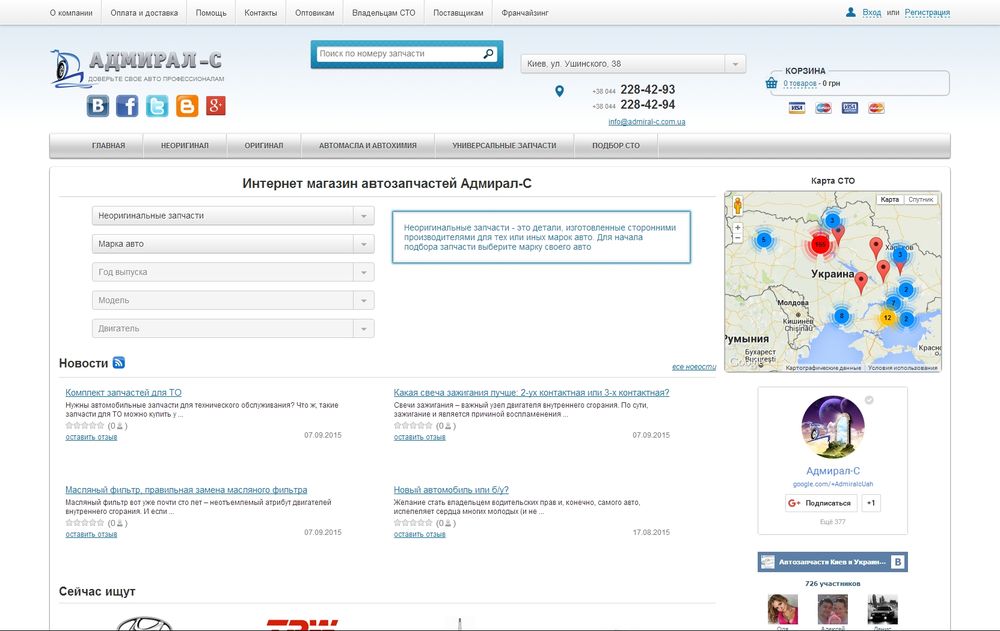The height and width of the screenshot is (631, 1000).
Task: Open the НЕОРИГИНАЛ nav tab
Action: (x=184, y=145)
